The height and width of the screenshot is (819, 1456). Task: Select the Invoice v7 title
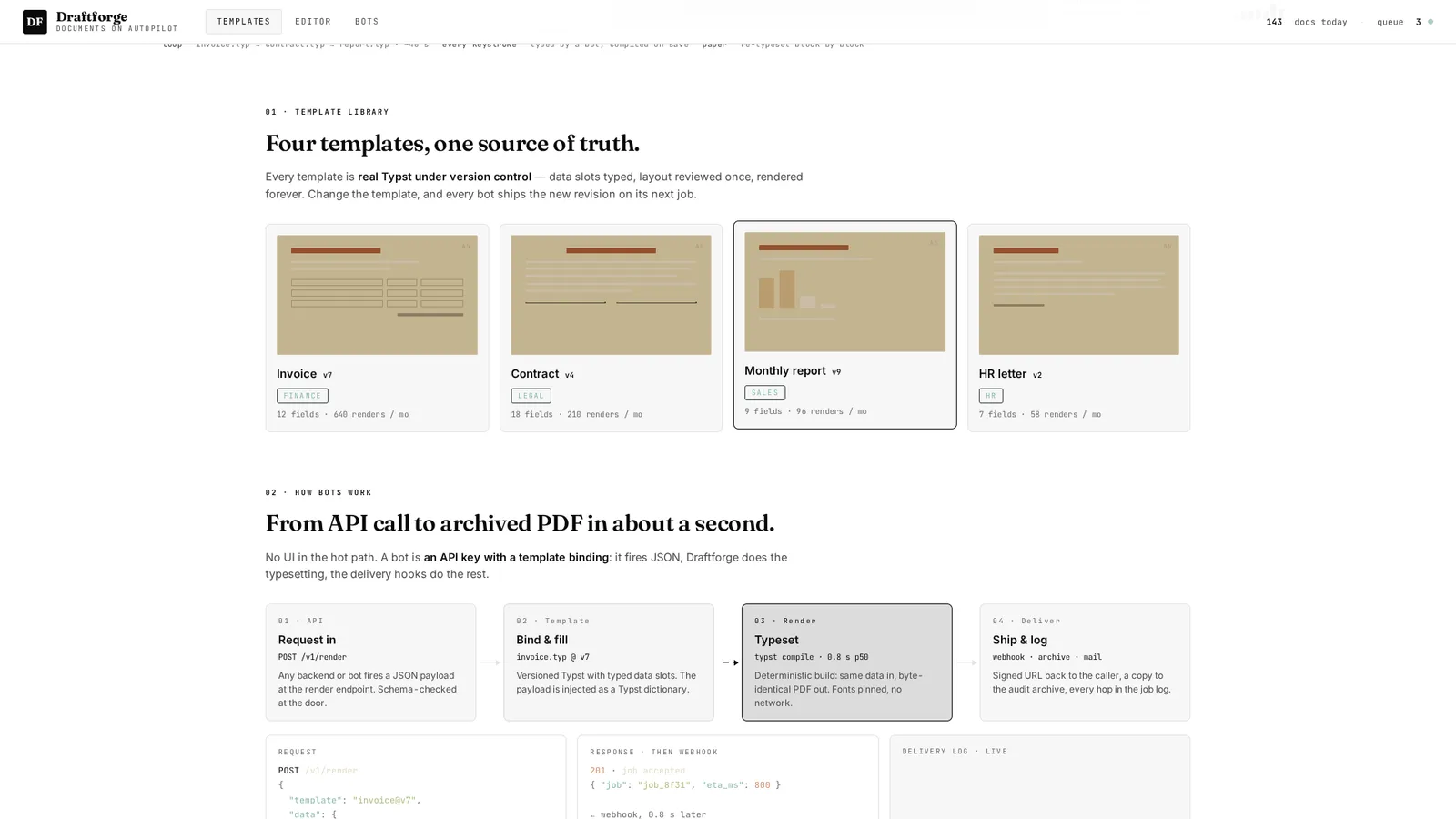point(304,374)
